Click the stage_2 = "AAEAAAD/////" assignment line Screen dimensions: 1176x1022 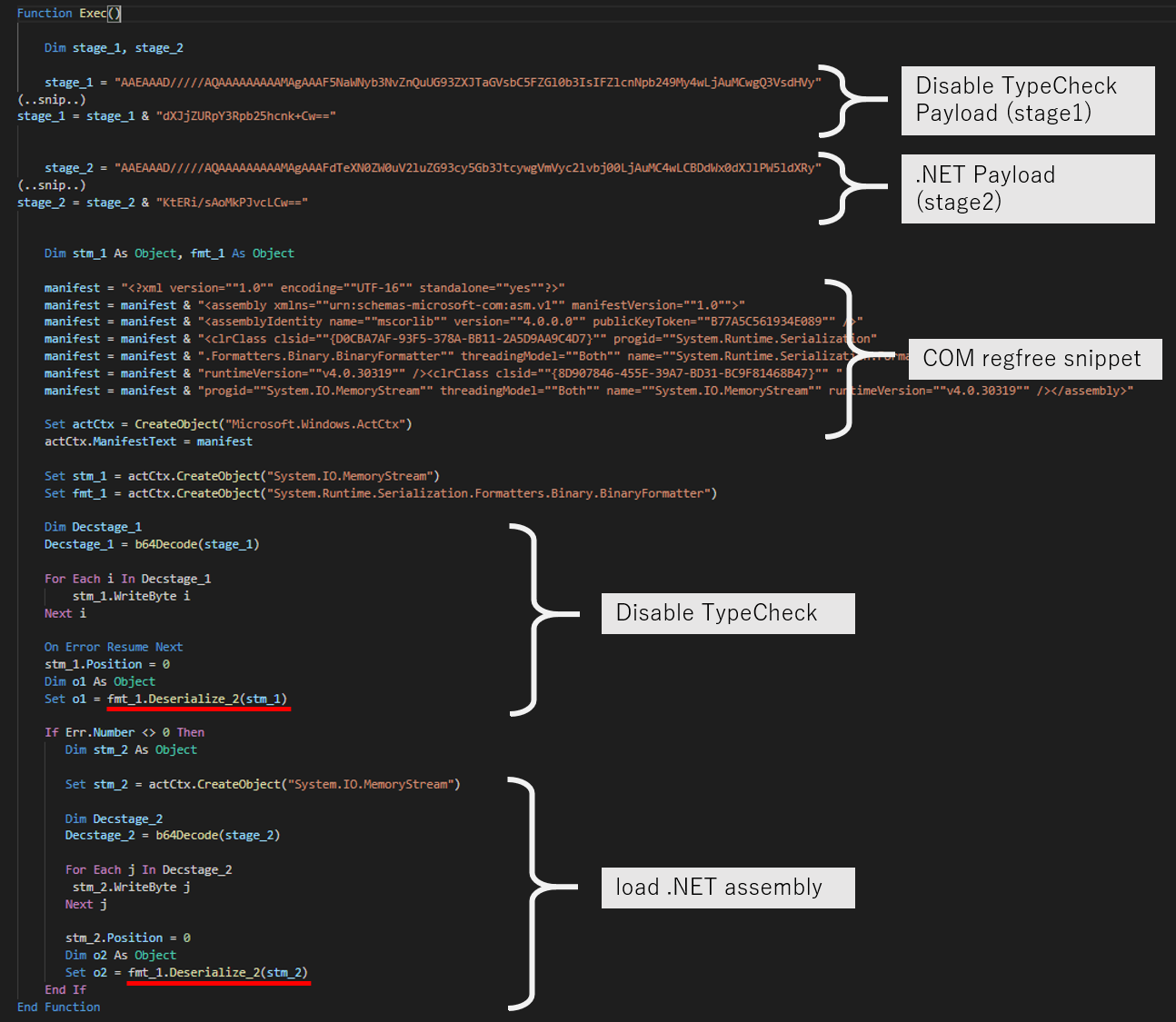[x=433, y=168]
